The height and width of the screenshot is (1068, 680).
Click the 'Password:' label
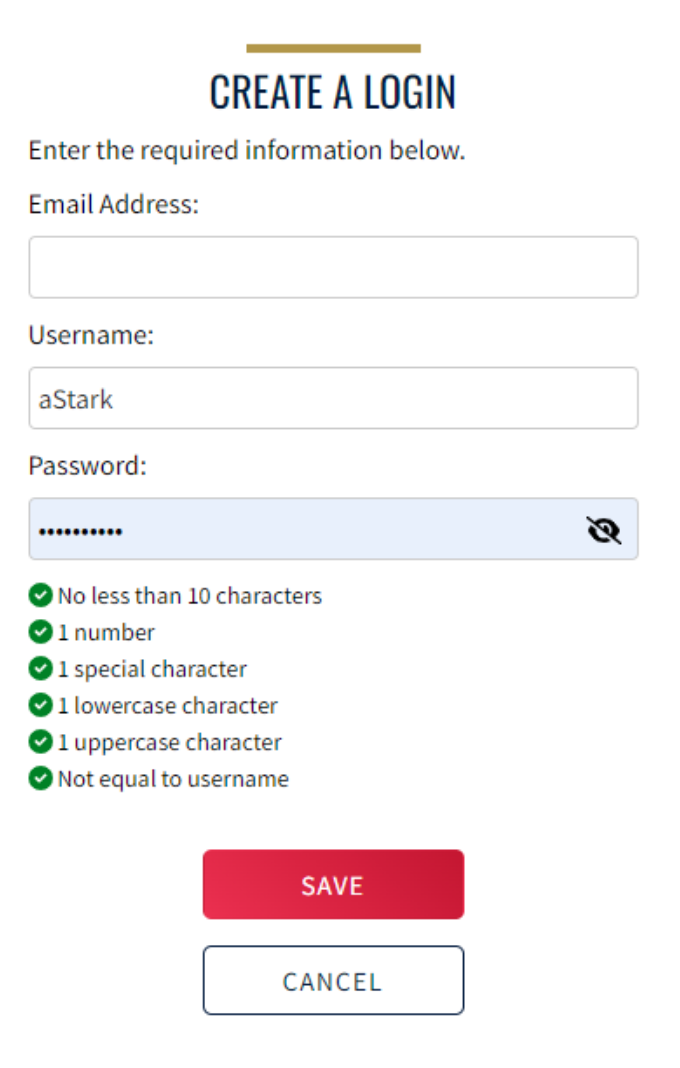point(88,466)
